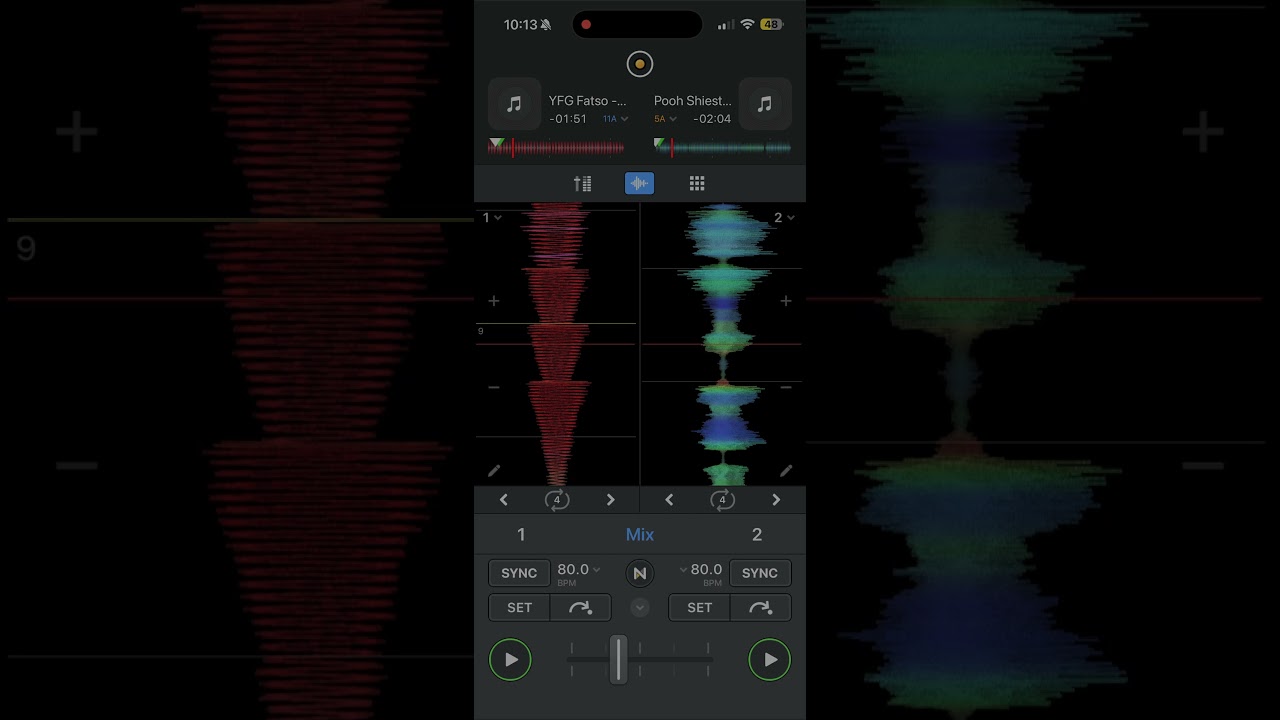Toggle SYNC on deck 1

pos(519,573)
